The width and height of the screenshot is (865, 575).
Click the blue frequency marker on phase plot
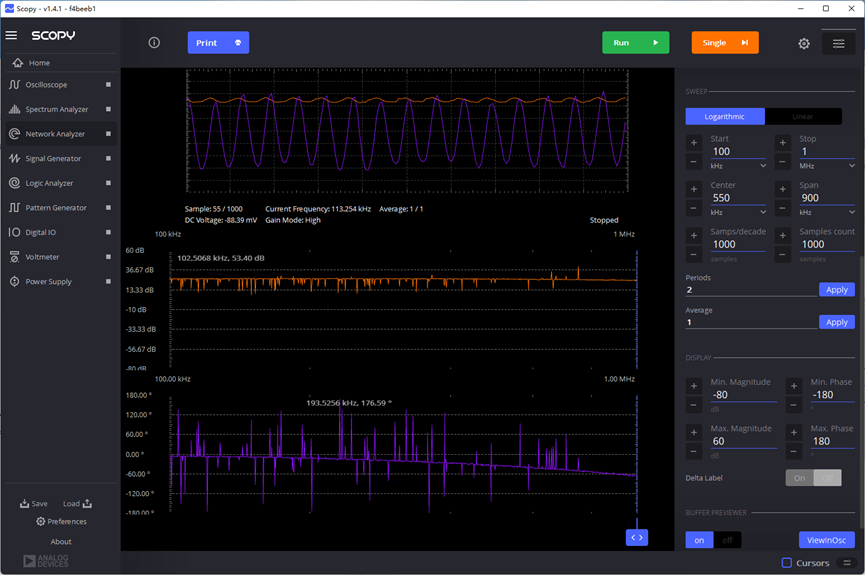point(637,454)
